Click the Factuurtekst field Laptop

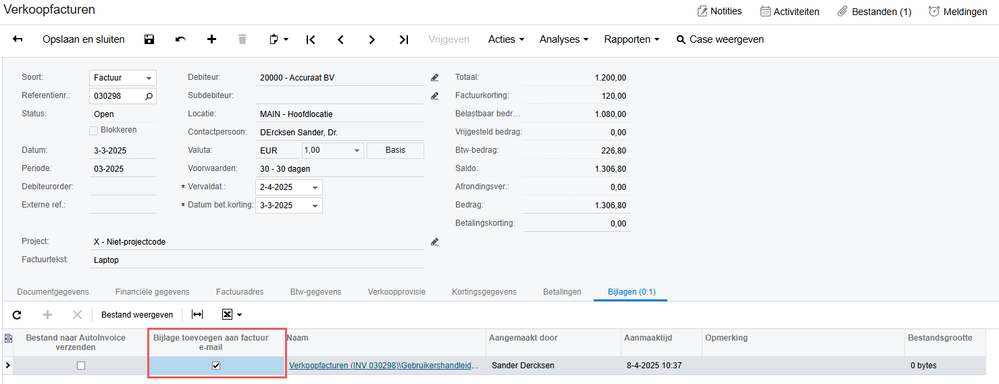257,260
